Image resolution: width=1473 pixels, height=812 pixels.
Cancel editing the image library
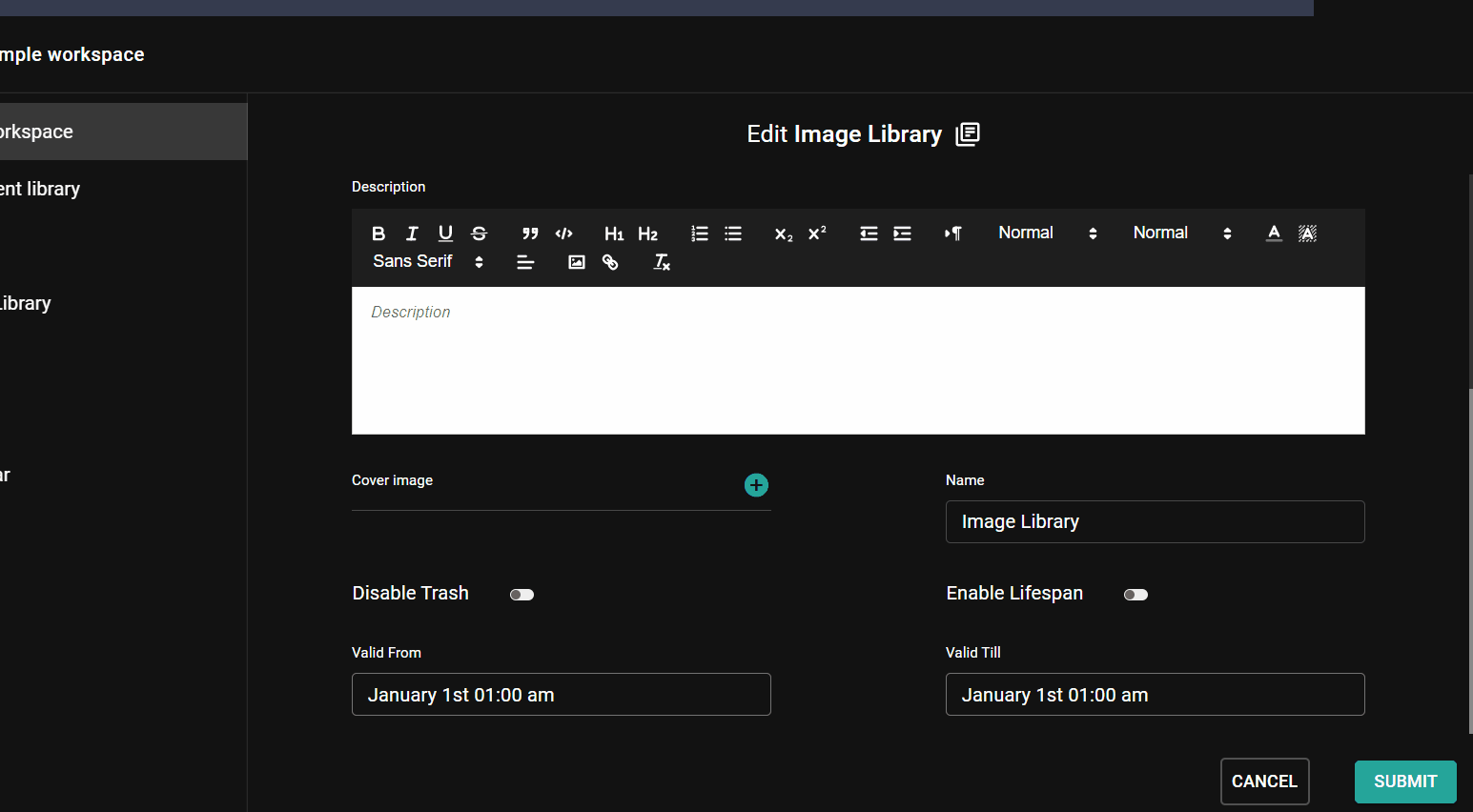(1264, 782)
